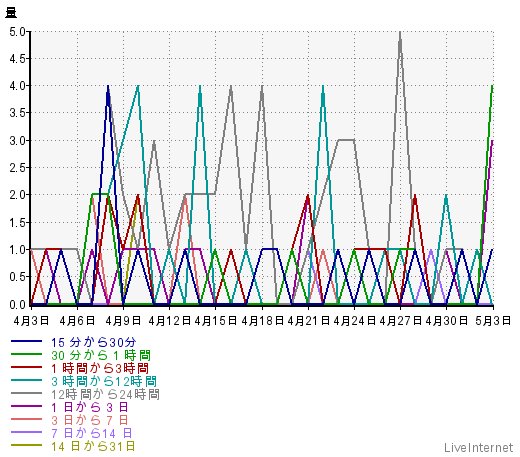Click the salmon 3日から7日 legend line
Image resolution: width=520 pixels, height=457 pixels.
pos(26,419)
